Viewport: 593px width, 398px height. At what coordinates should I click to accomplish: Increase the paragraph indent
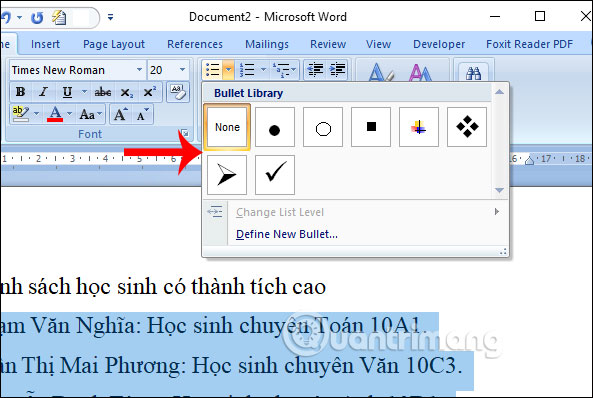[337, 70]
